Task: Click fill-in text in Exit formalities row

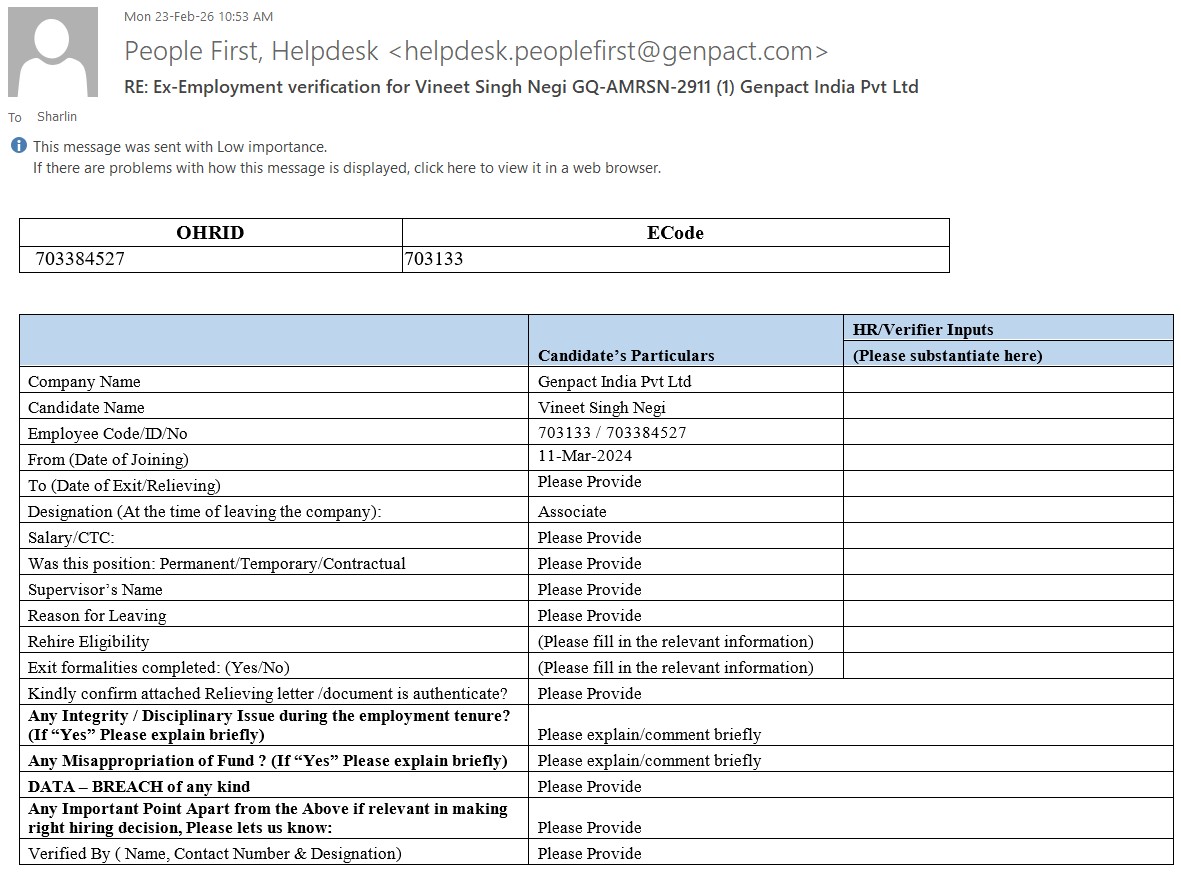Action: click(x=676, y=668)
